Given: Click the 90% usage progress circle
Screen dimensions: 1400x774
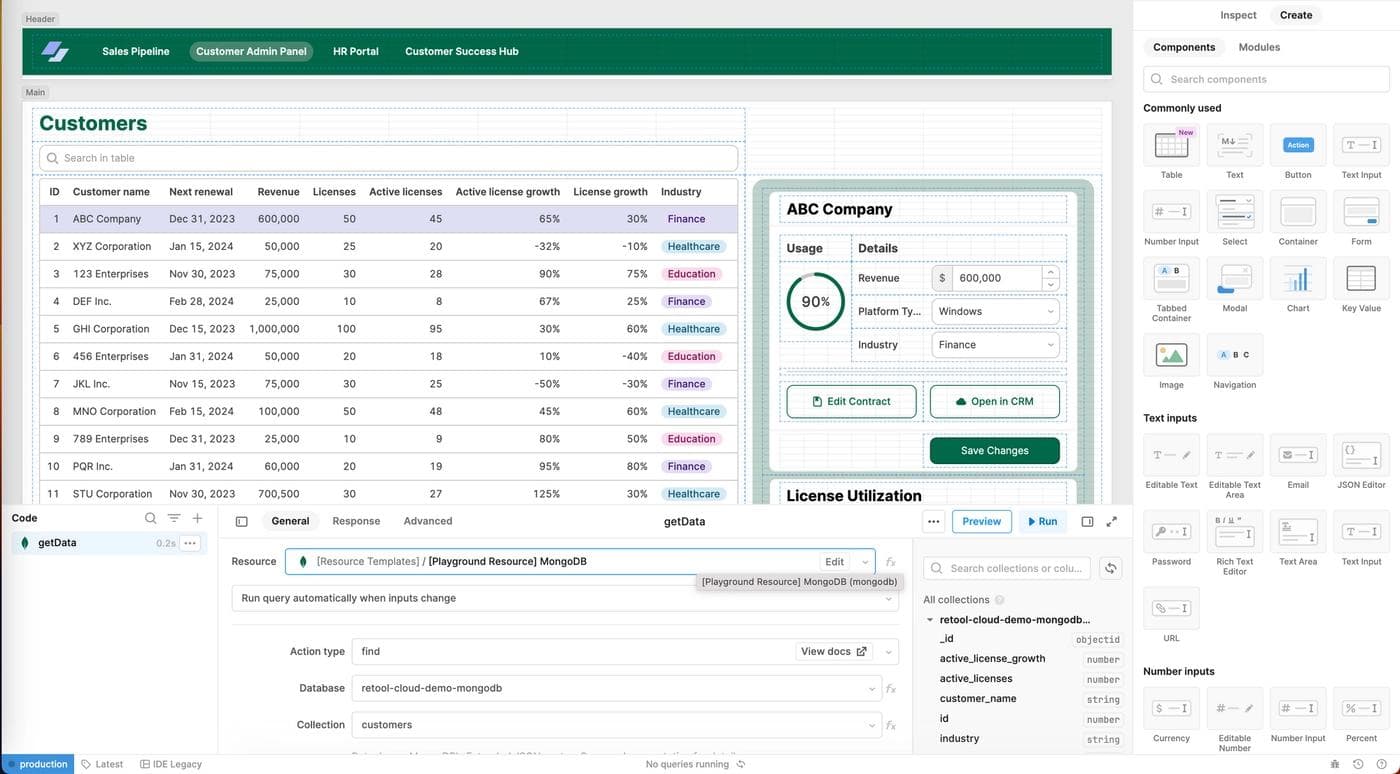Looking at the screenshot, I should pyautogui.click(x=815, y=300).
